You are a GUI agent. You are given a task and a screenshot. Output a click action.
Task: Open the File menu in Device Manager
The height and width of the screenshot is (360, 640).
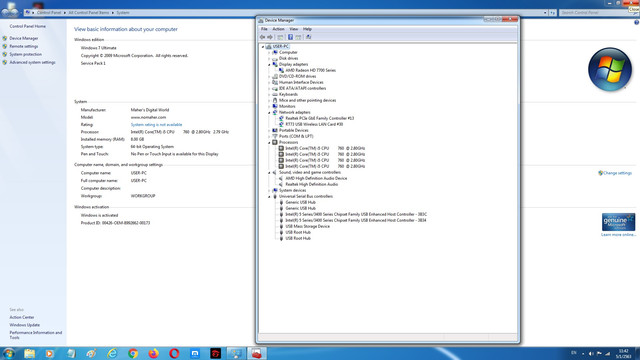[x=264, y=29]
